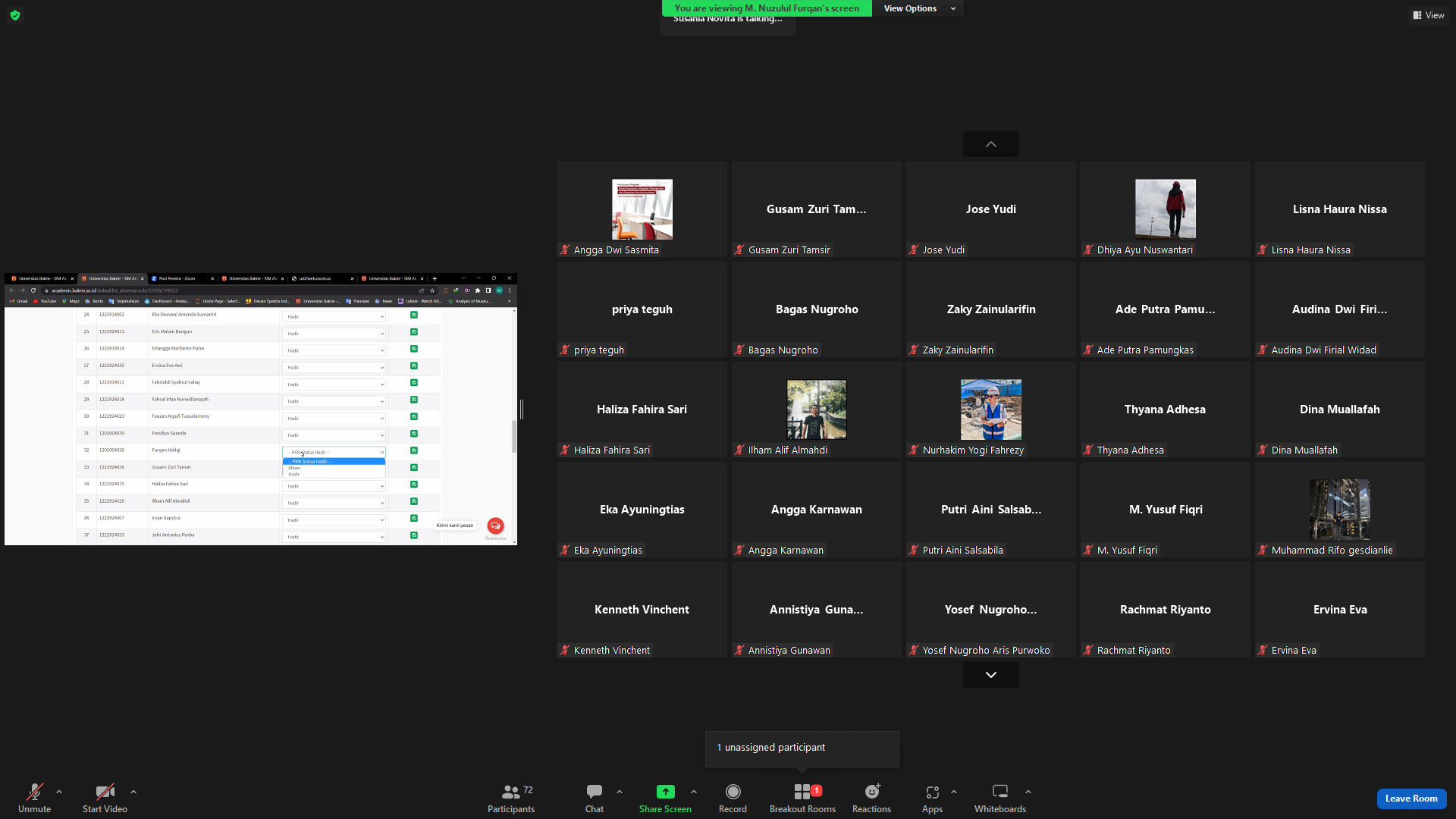Switch to the 'Post Peserta - Zoom' browser tab
The image size is (1456, 819).
182,278
